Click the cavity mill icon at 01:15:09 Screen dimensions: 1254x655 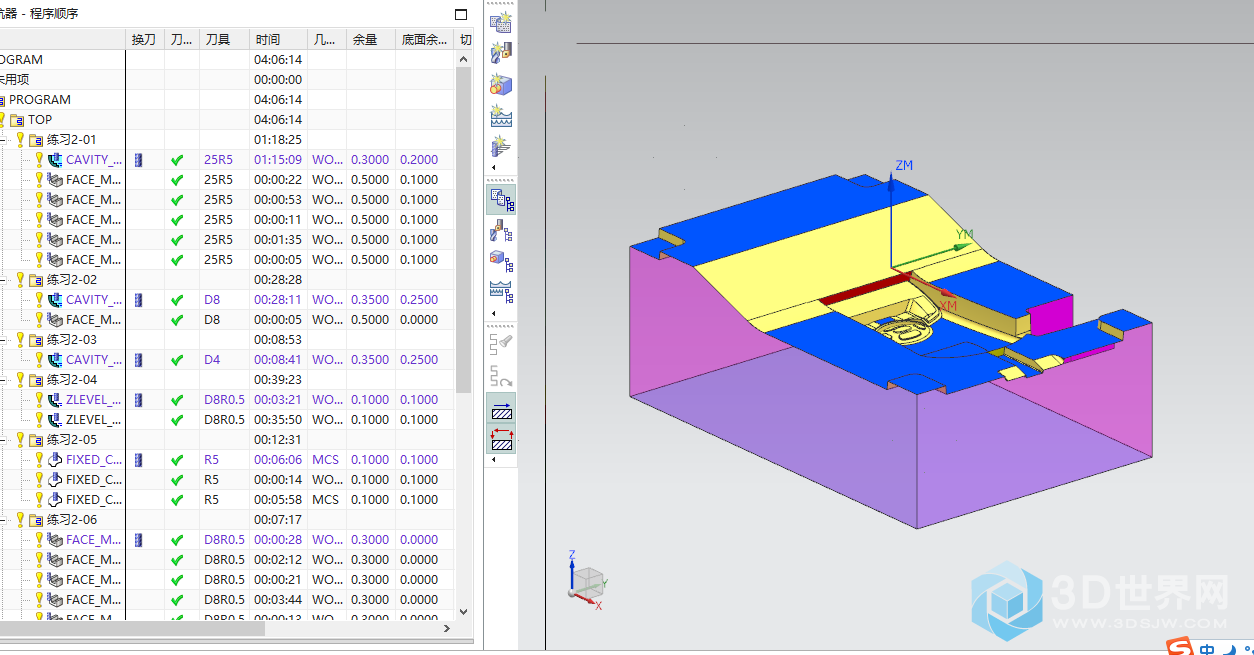click(x=55, y=159)
